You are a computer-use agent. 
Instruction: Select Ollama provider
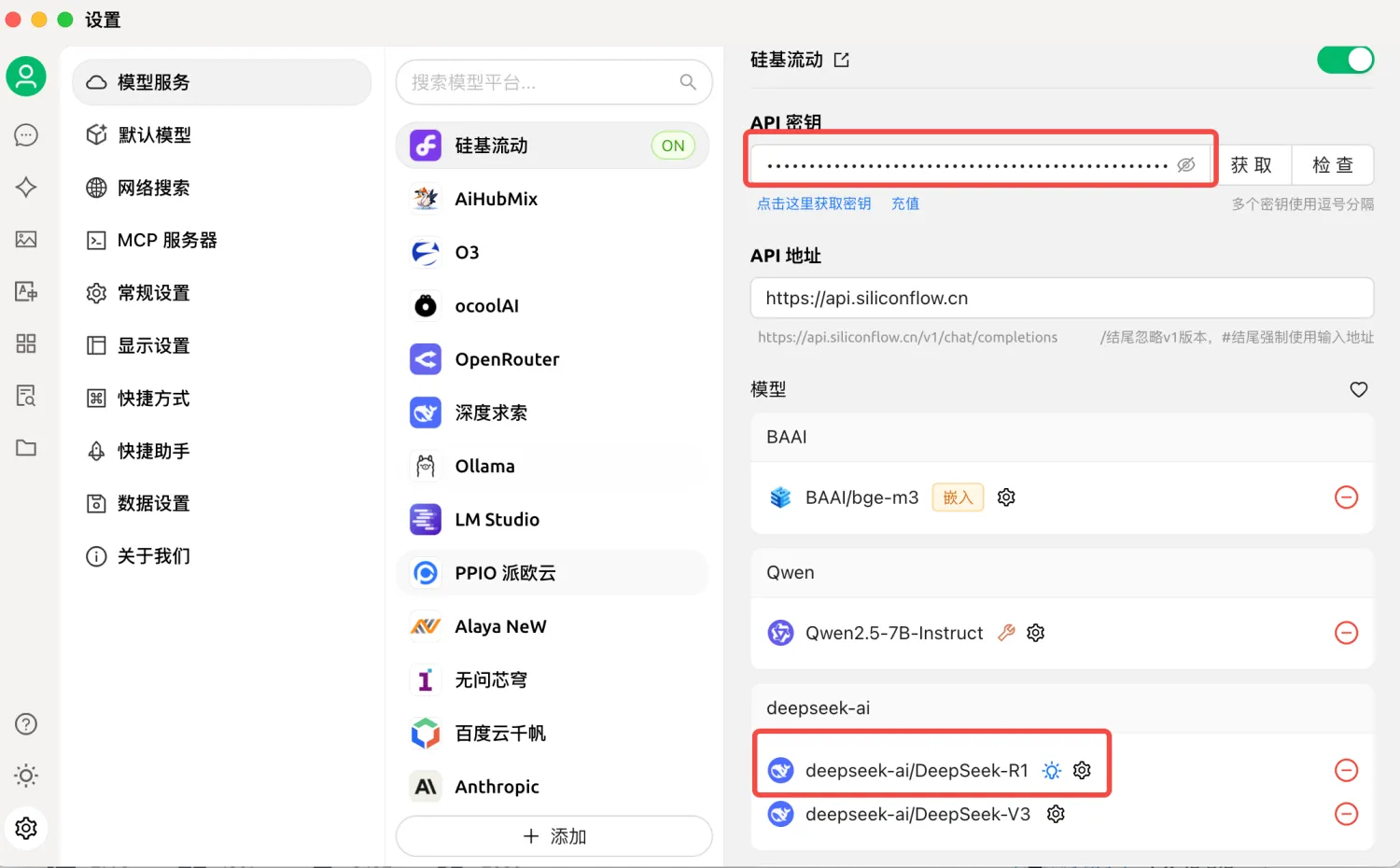(553, 466)
